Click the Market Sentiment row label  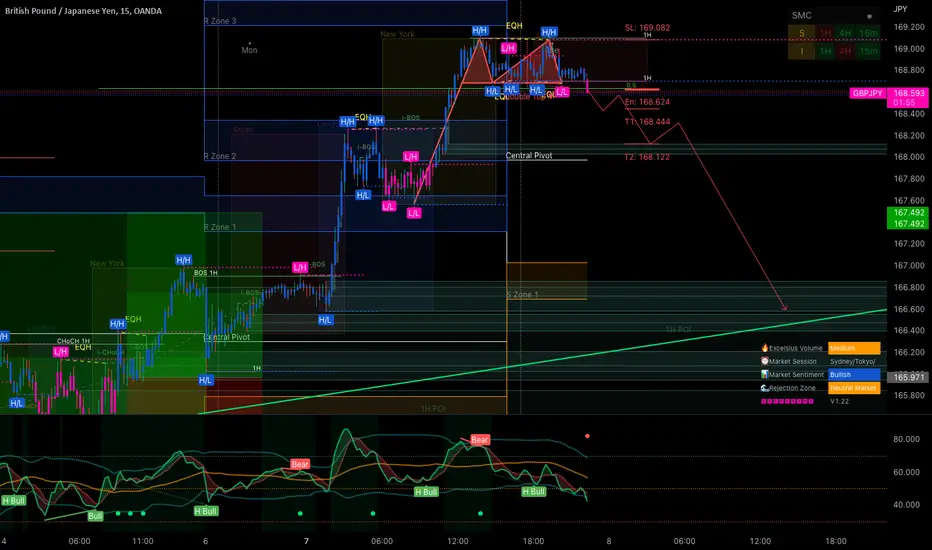click(796, 375)
